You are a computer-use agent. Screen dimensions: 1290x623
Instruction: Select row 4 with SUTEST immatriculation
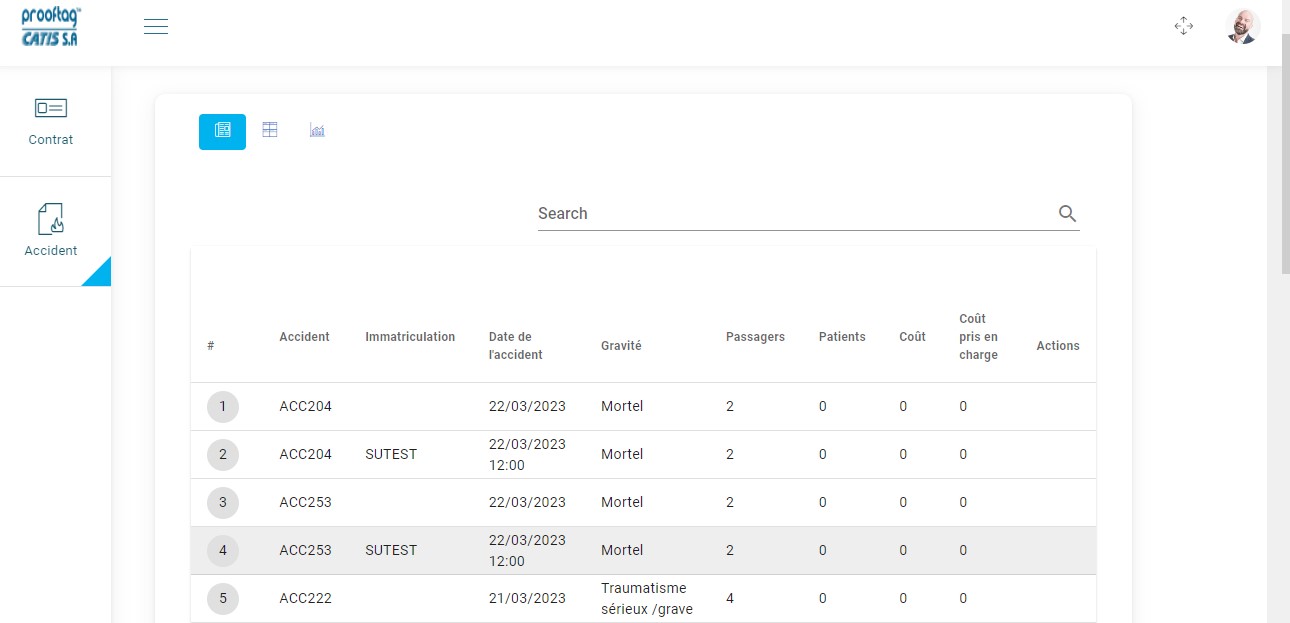pyautogui.click(x=643, y=551)
